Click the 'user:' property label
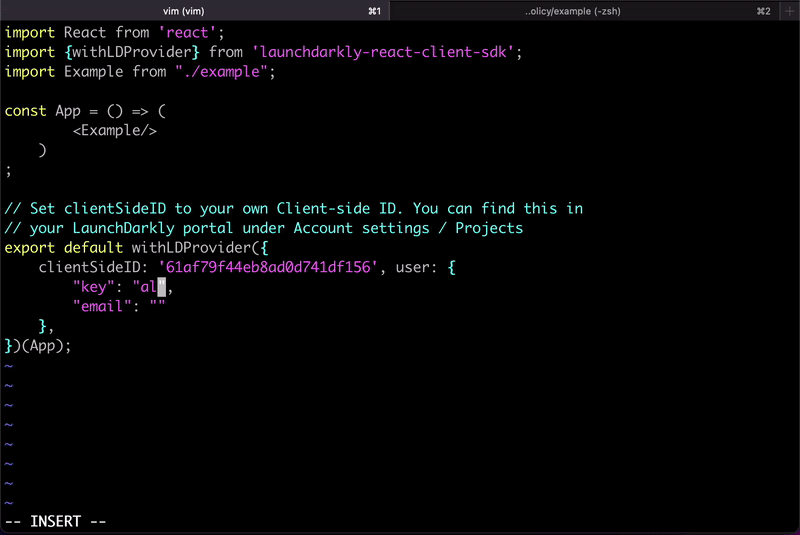Image resolution: width=800 pixels, height=535 pixels. click(x=417, y=267)
